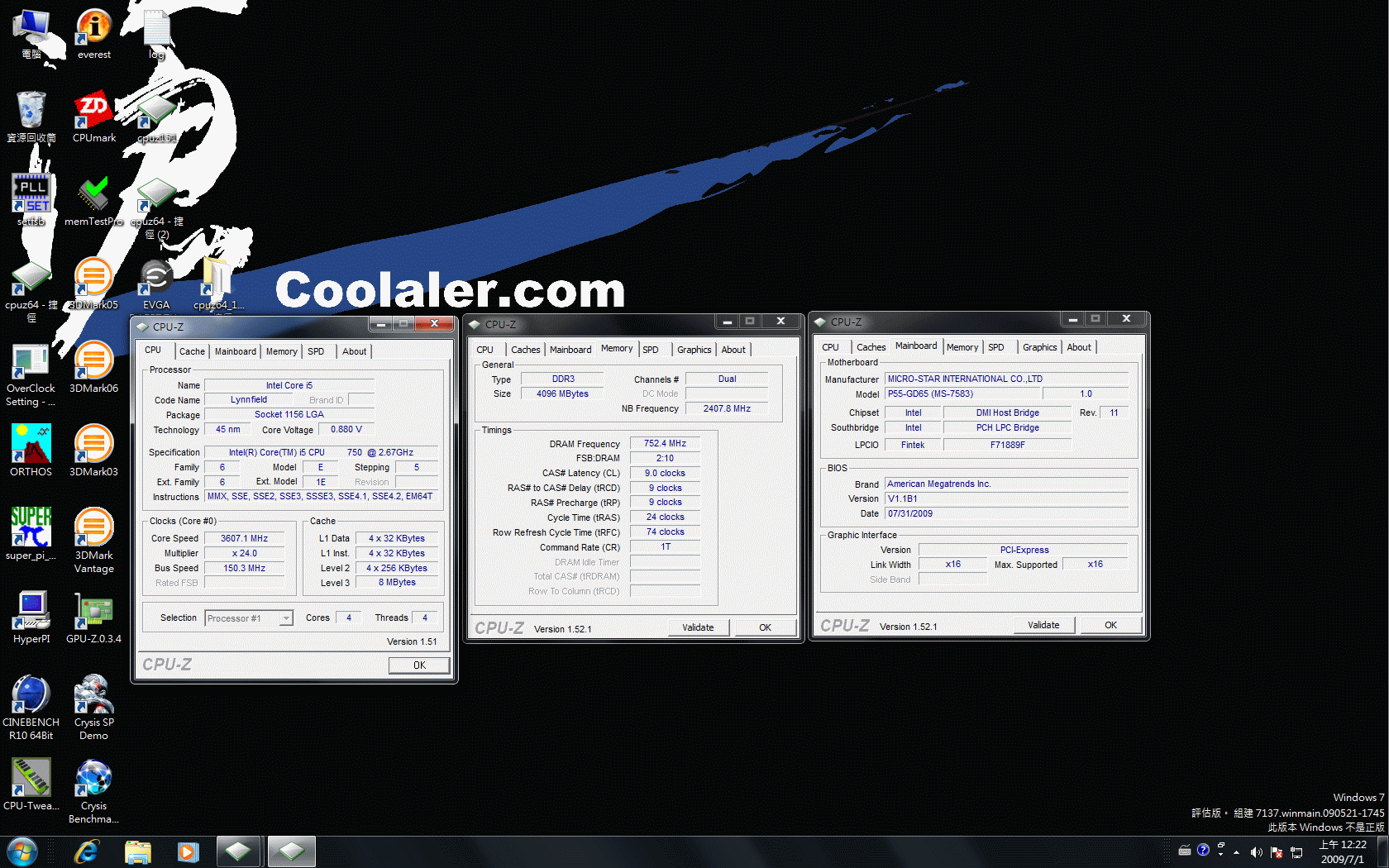Click the NB Frequency value "2407.8 MHz"
This screenshot has width=1389, height=868.
pos(728,408)
